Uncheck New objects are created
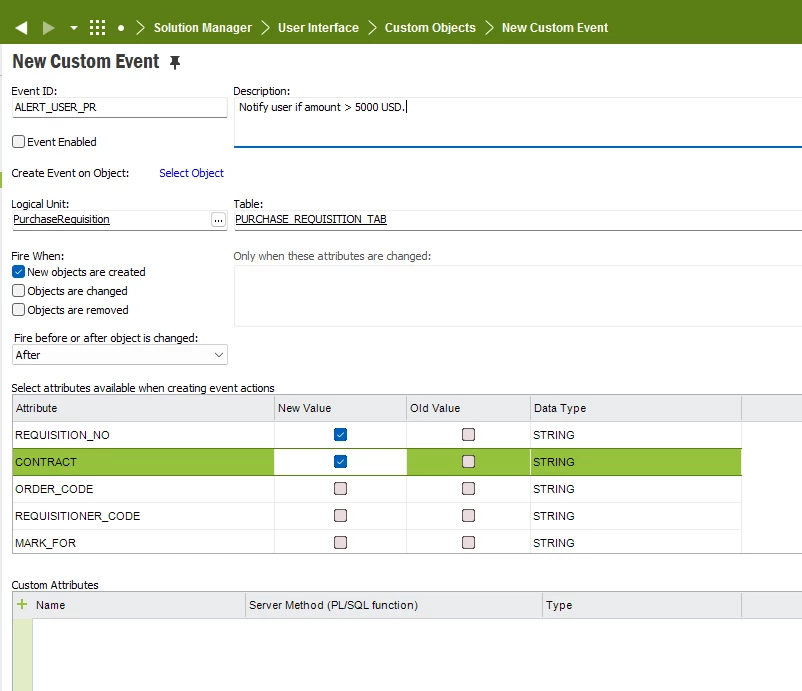Image resolution: width=802 pixels, height=691 pixels. coord(18,272)
